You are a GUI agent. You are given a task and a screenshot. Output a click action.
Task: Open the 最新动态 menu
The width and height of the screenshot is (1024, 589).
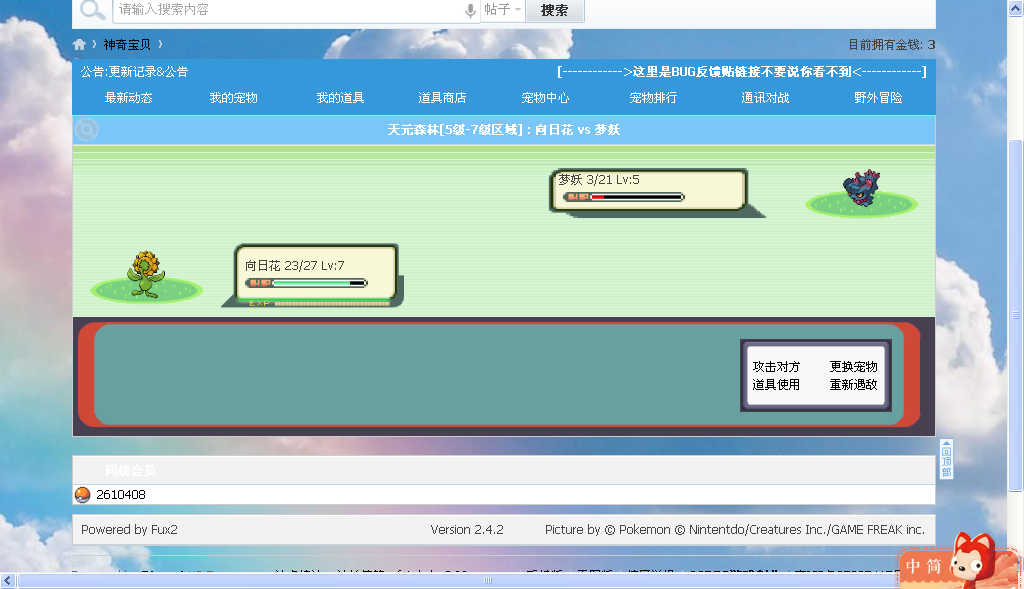[x=129, y=98]
